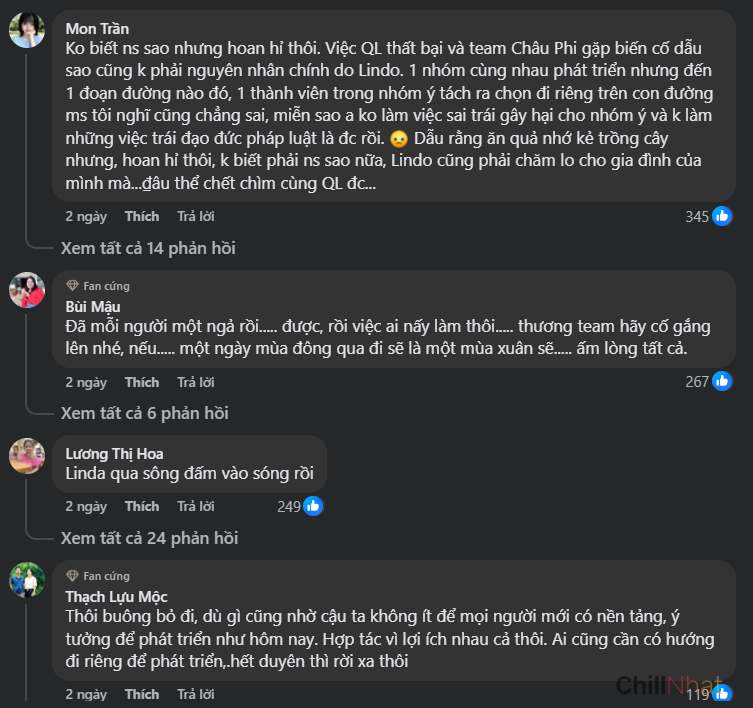
Task: Reply to Mon Trần's comment
Action: point(196,216)
